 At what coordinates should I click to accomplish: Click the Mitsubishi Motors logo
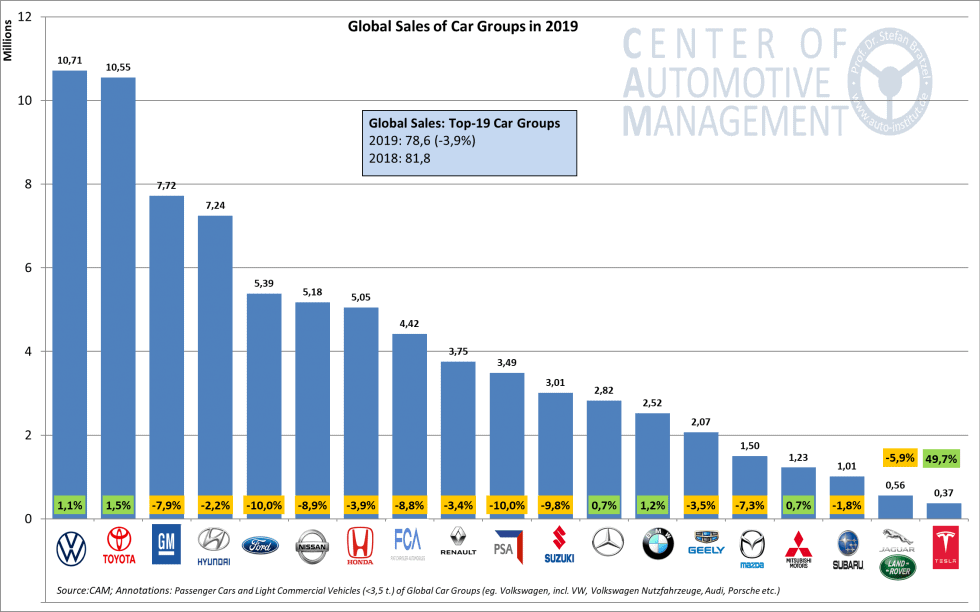tap(798, 549)
